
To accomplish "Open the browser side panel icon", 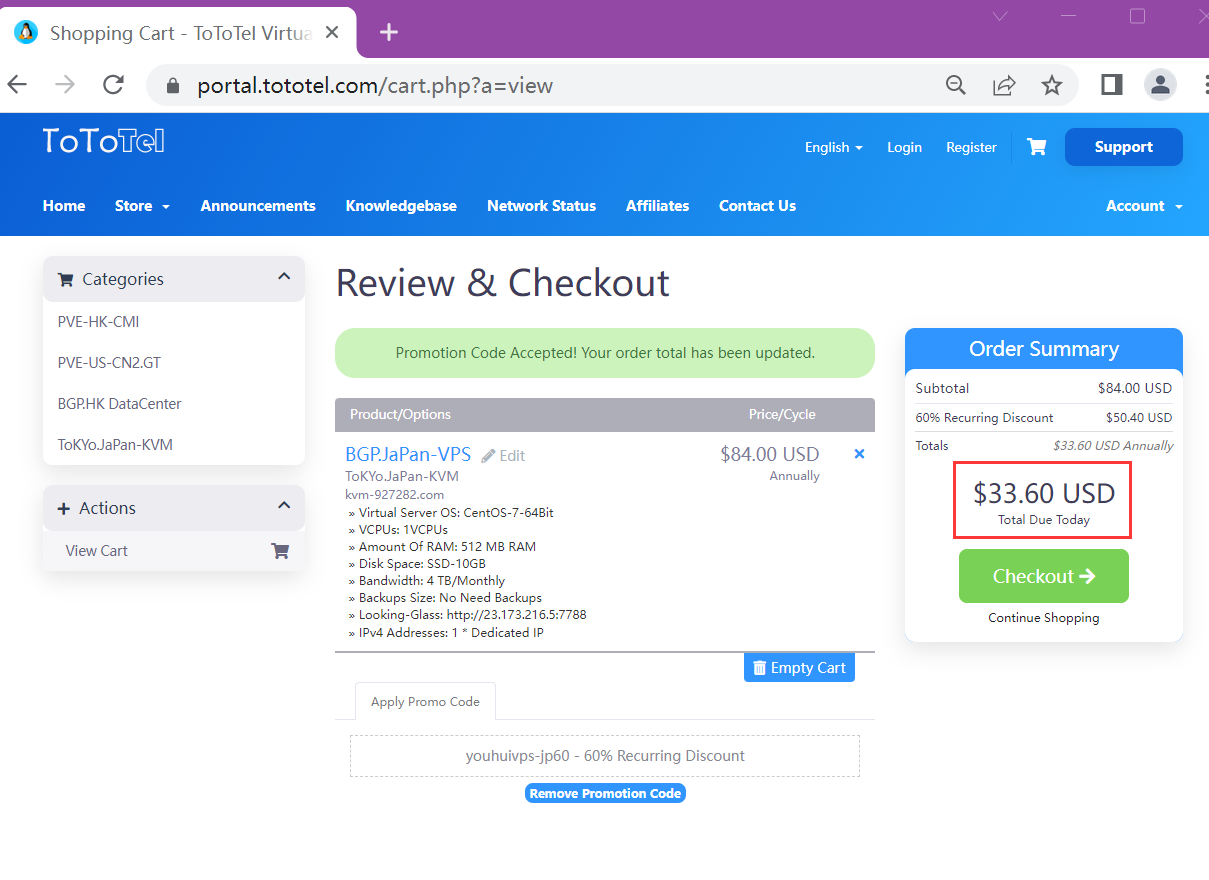I will point(1111,85).
